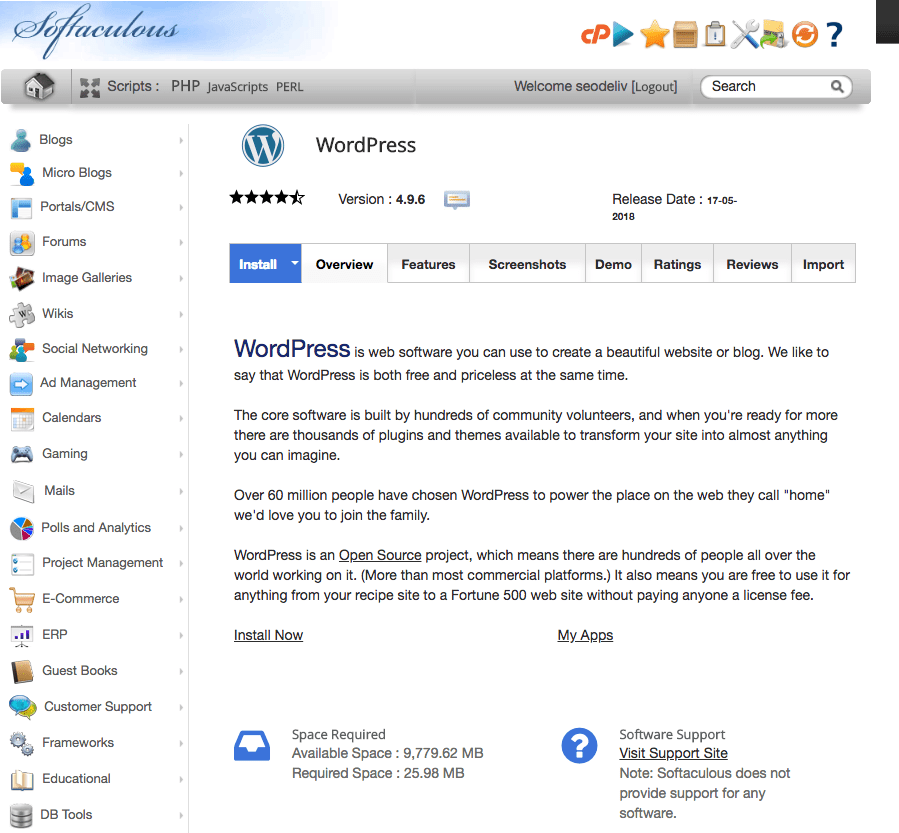Click the Mails envelope icon
The height and width of the screenshot is (833, 899).
pos(23,491)
